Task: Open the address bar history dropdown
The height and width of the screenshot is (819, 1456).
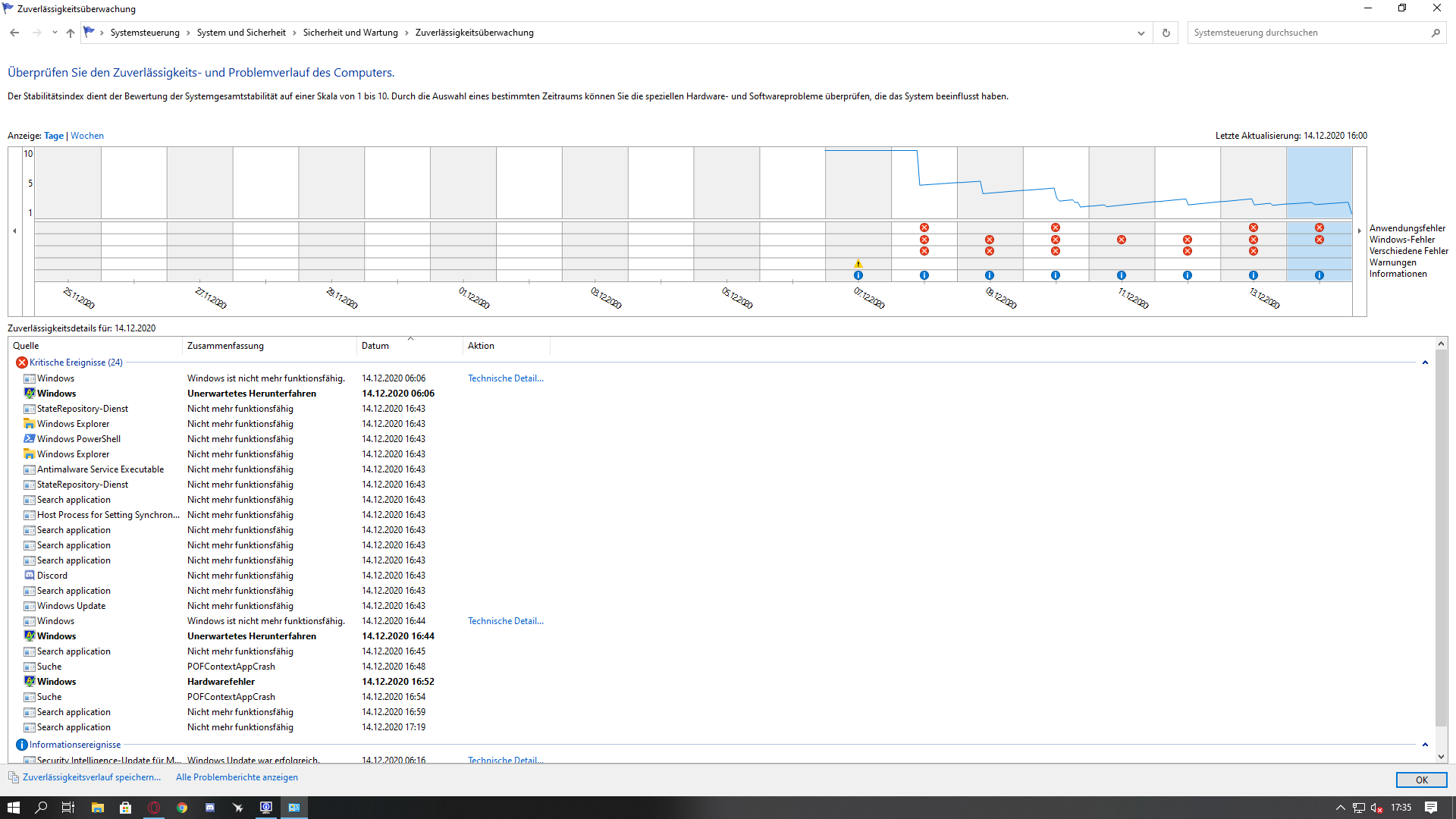Action: 1141,33
